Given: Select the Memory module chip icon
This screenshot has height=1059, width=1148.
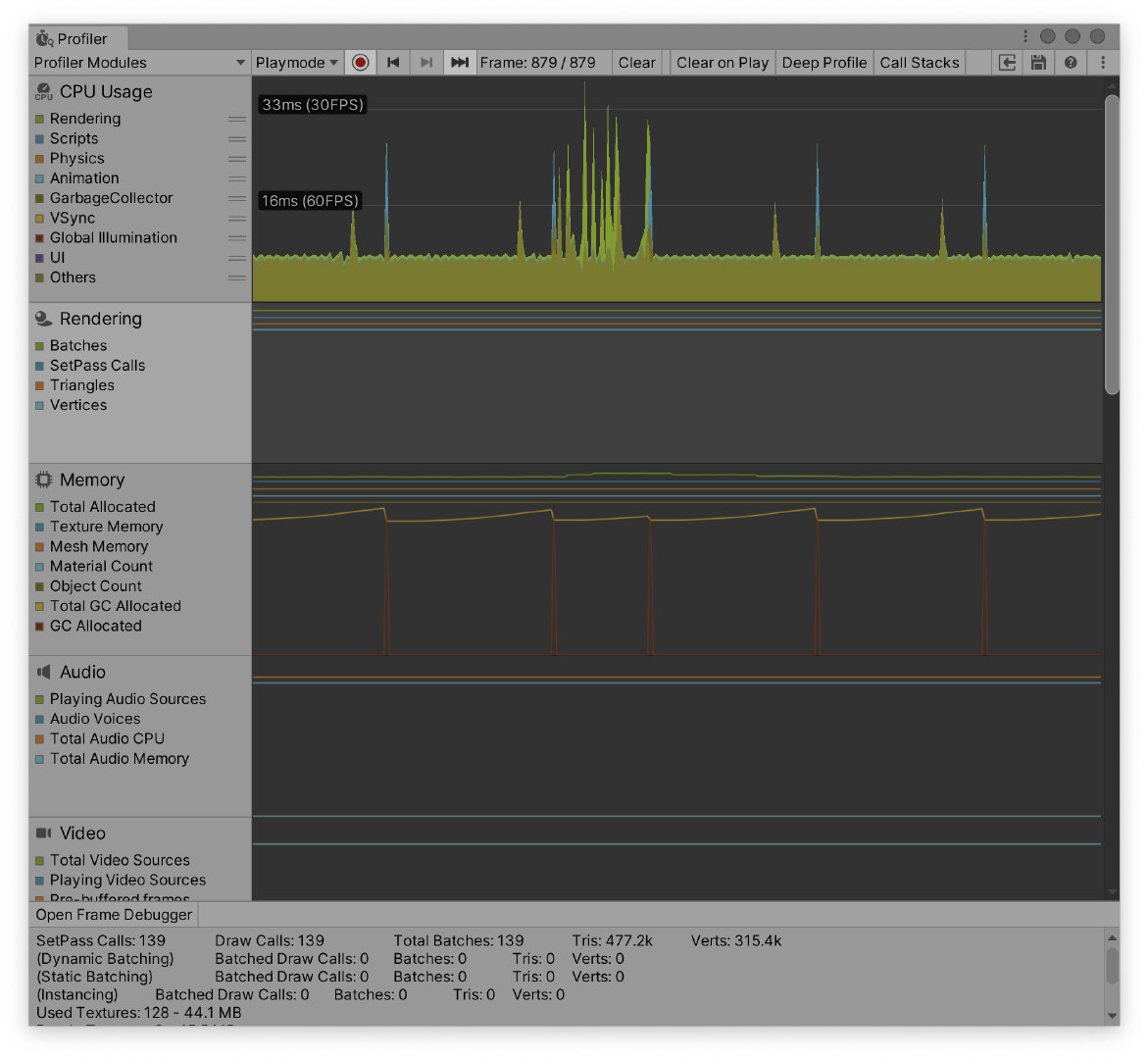Looking at the screenshot, I should tap(44, 479).
